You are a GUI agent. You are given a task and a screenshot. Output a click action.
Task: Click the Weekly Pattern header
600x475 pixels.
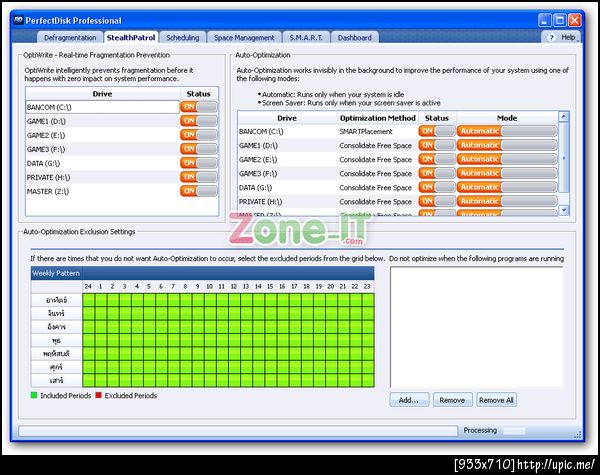(202, 273)
